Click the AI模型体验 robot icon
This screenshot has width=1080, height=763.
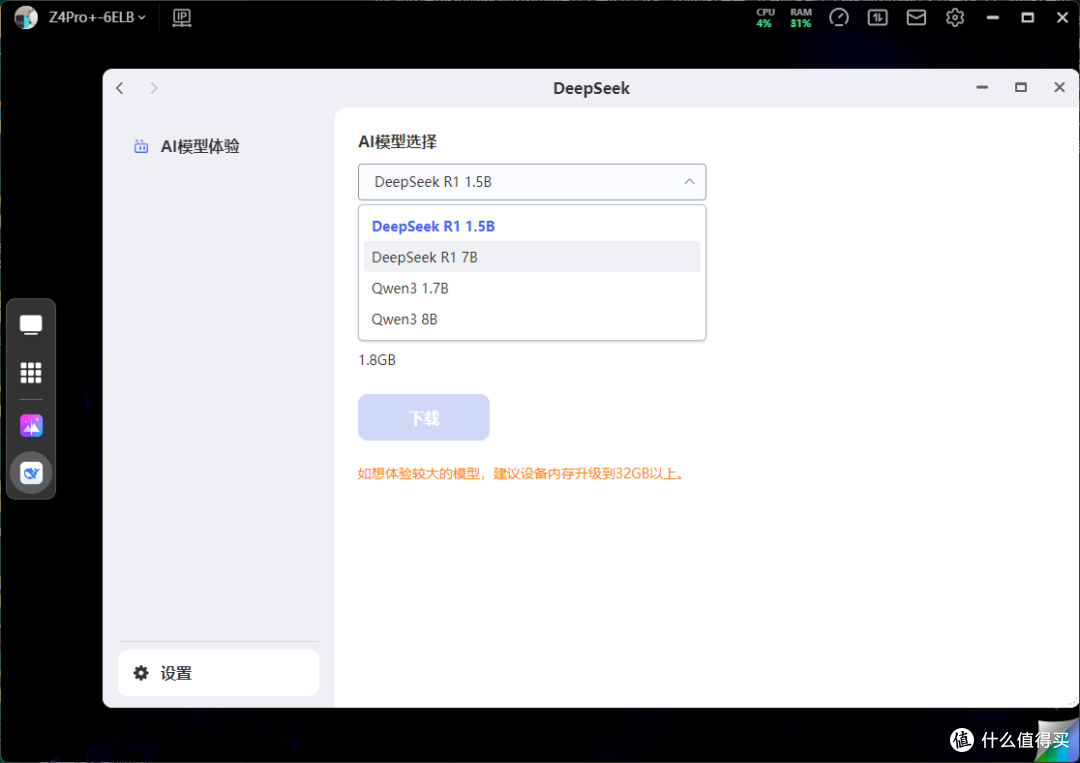tap(141, 146)
